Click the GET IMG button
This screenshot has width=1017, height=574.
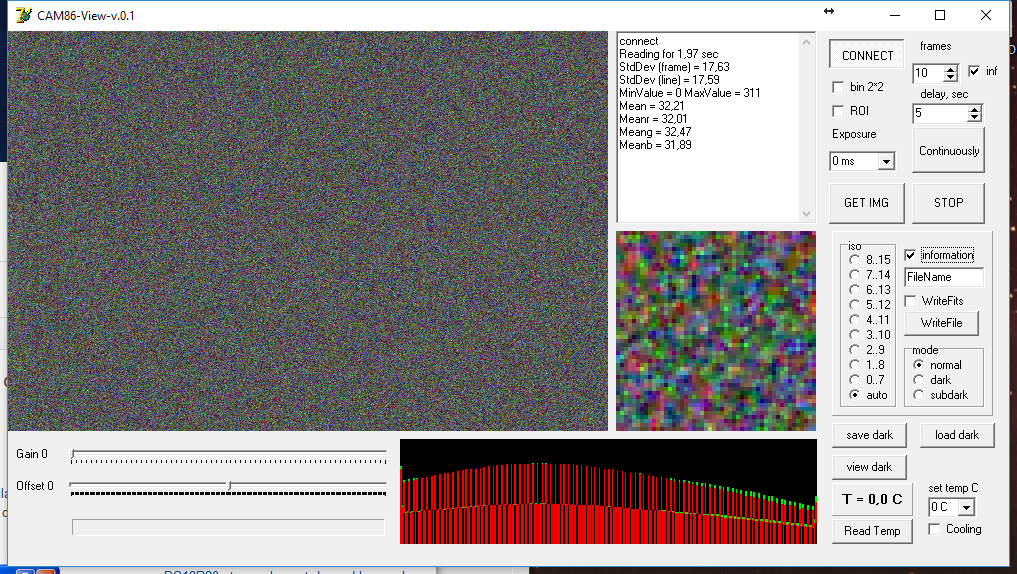[867, 203]
